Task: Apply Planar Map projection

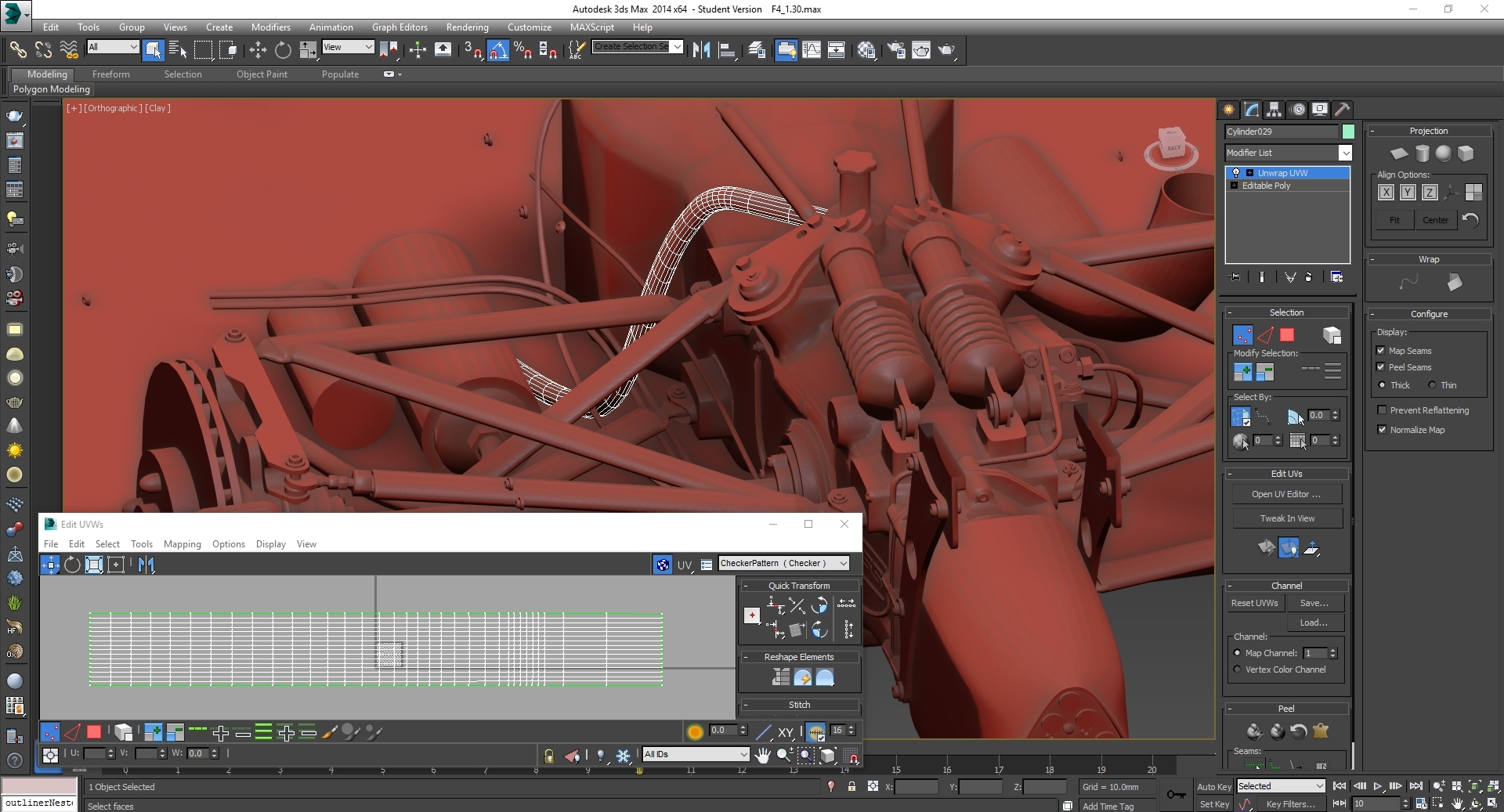Action: tap(1399, 153)
